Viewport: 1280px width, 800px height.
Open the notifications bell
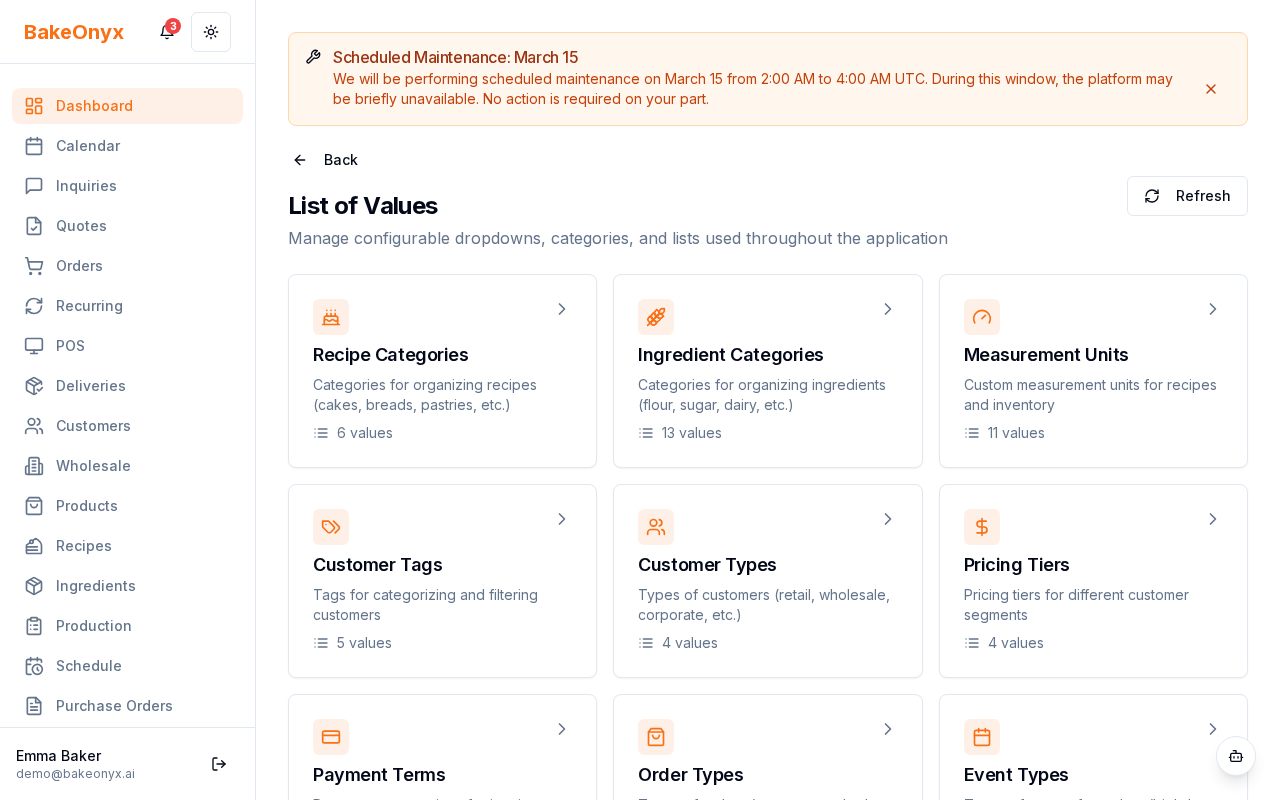coord(166,32)
